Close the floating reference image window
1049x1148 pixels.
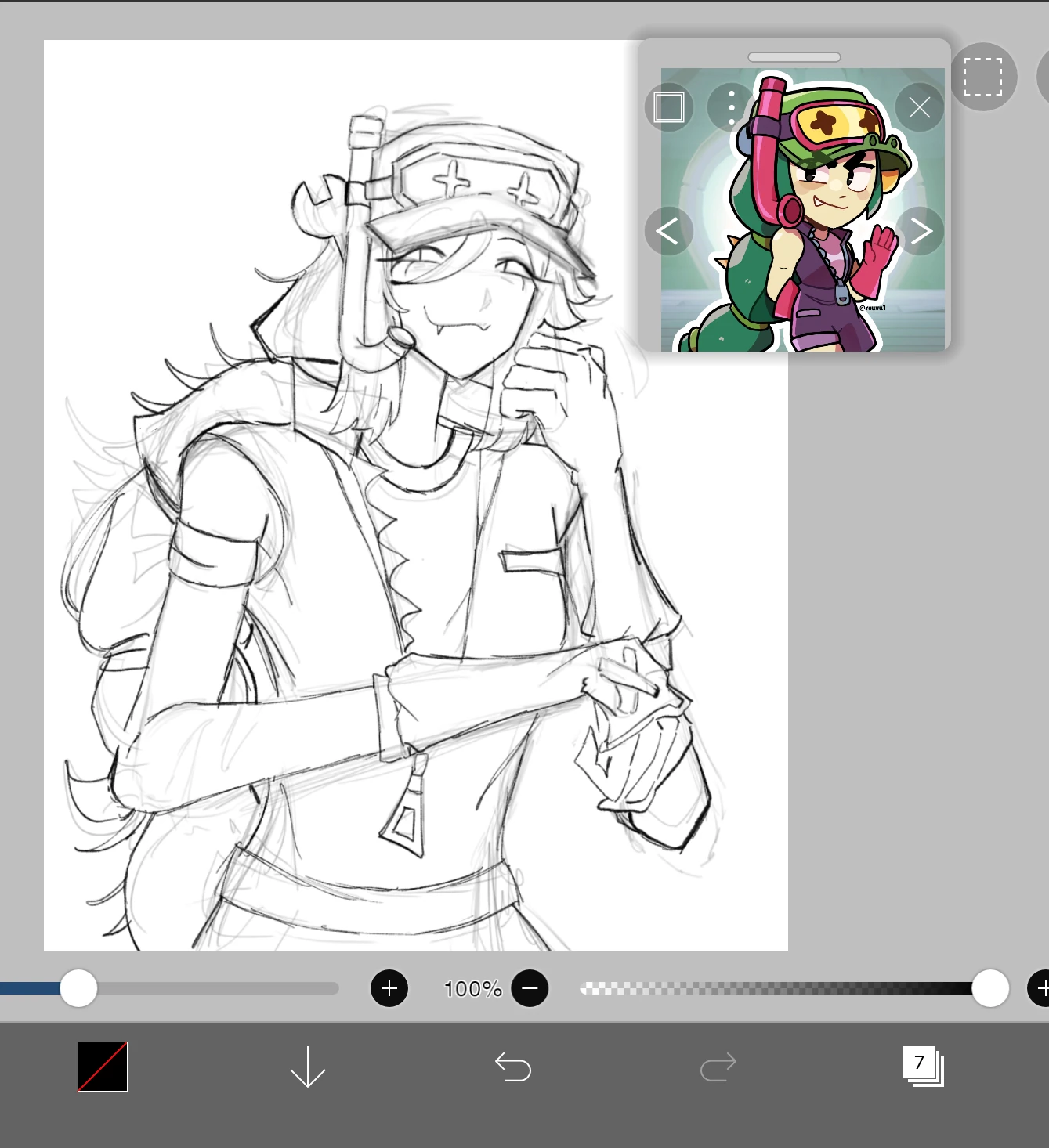[x=920, y=107]
